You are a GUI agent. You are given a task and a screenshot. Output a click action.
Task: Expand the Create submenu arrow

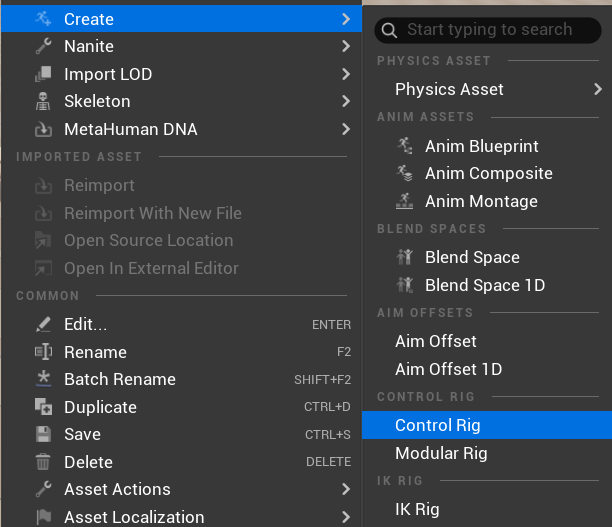click(x=345, y=19)
